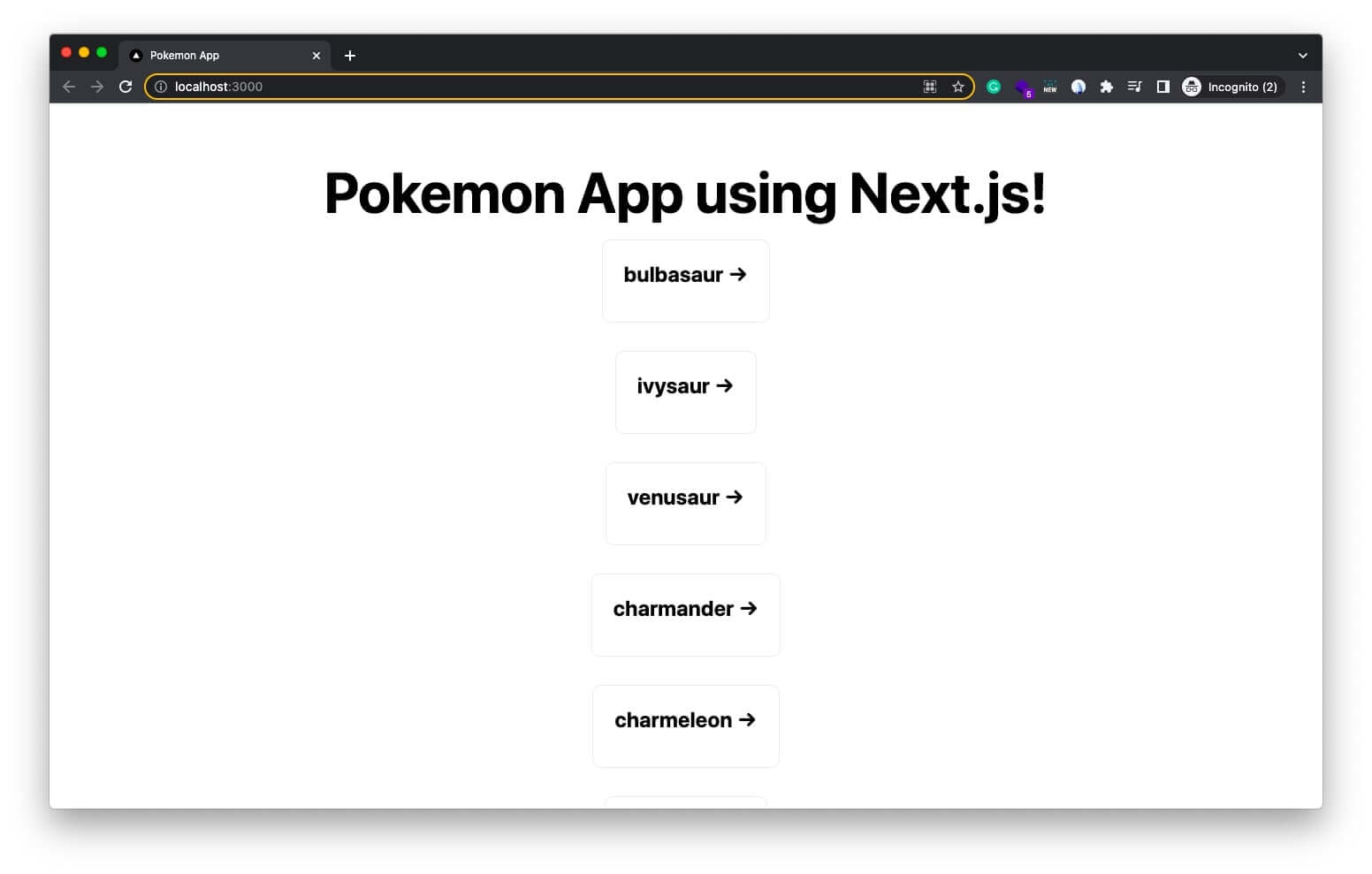The image size is (1372, 874).
Task: Reload the Pokemon App page
Action: [x=125, y=87]
